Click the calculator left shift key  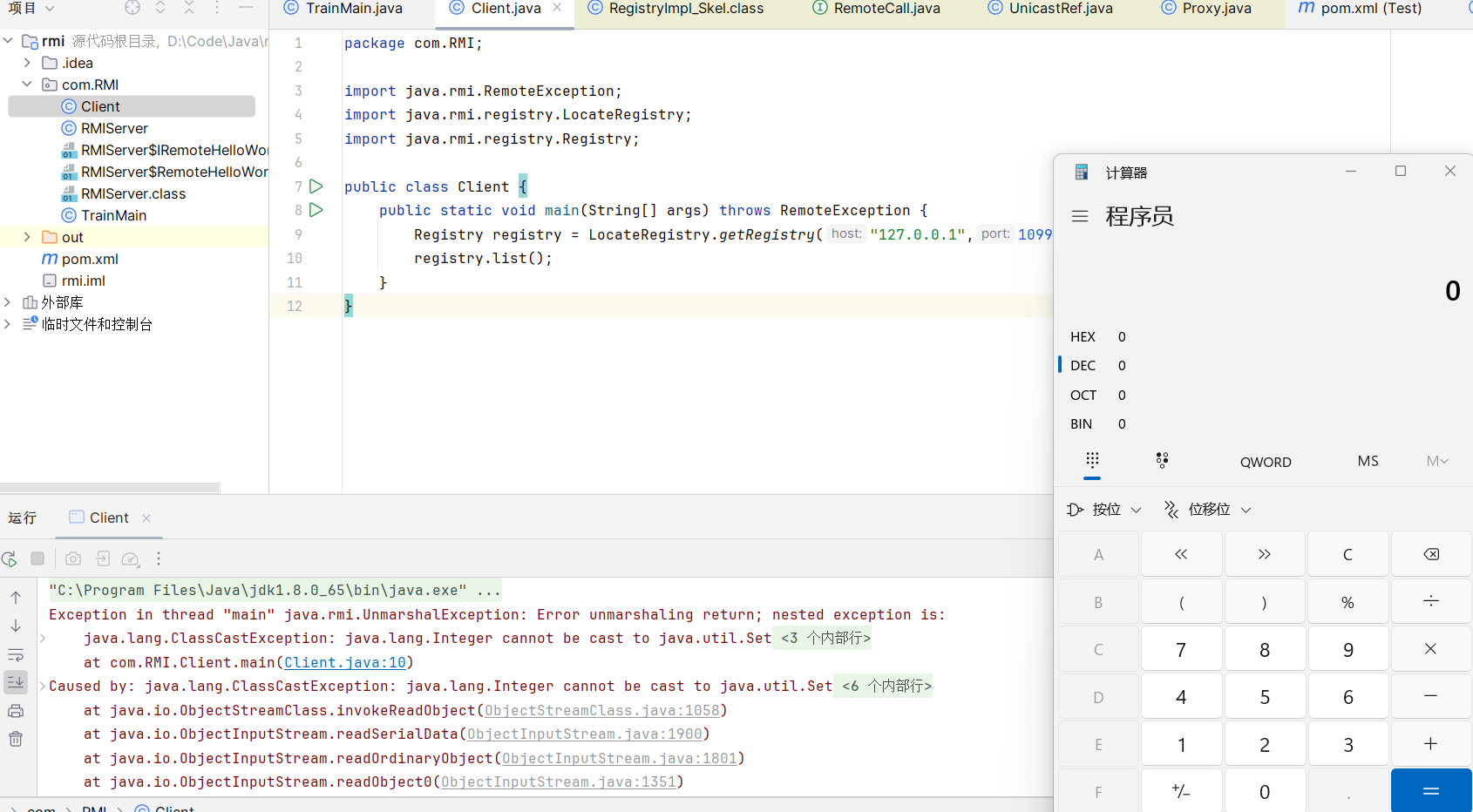click(1181, 554)
